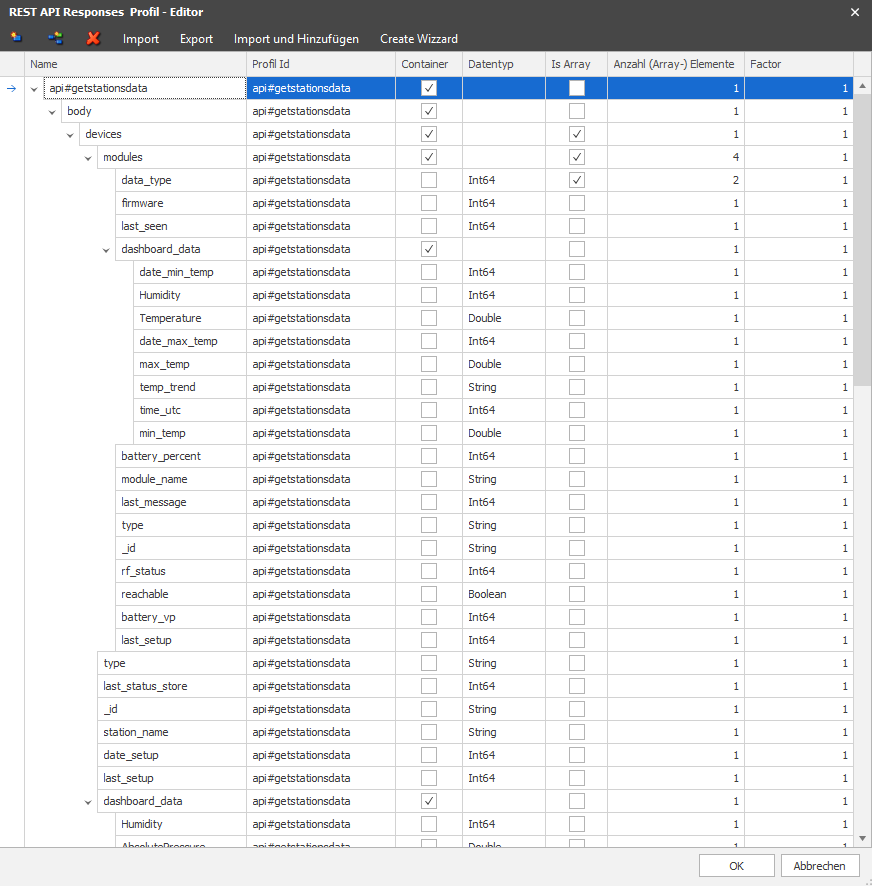Check Container for the firmware row
Viewport: 872px width, 886px height.
429,203
